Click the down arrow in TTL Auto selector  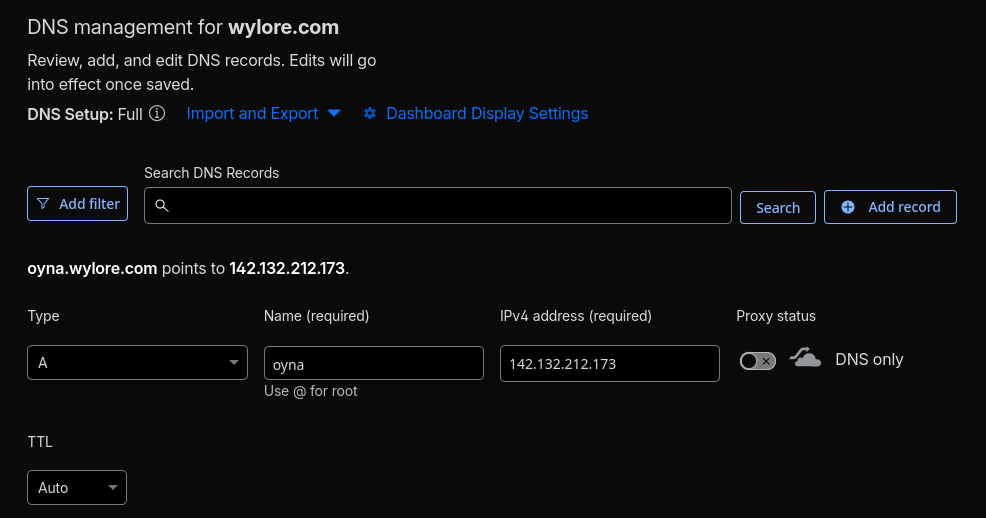click(x=111, y=488)
